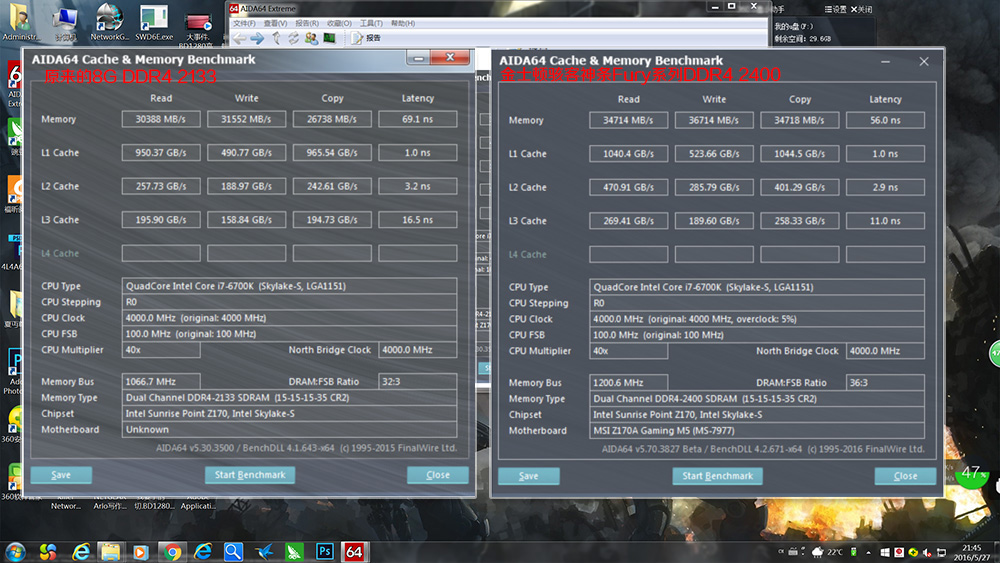Click Start Benchmark in the left window
The width and height of the screenshot is (1000, 563).
(250, 475)
